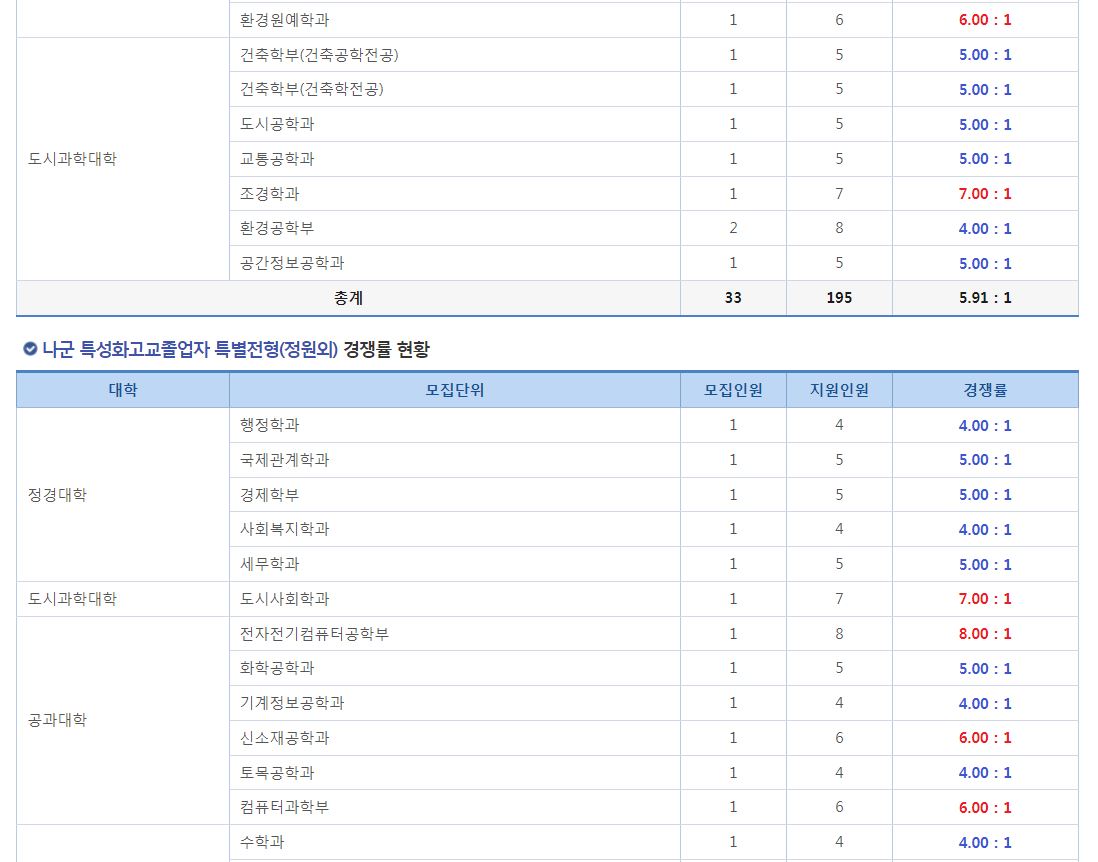Click the 모집단위 column header
The image size is (1098, 862).
pos(454,390)
